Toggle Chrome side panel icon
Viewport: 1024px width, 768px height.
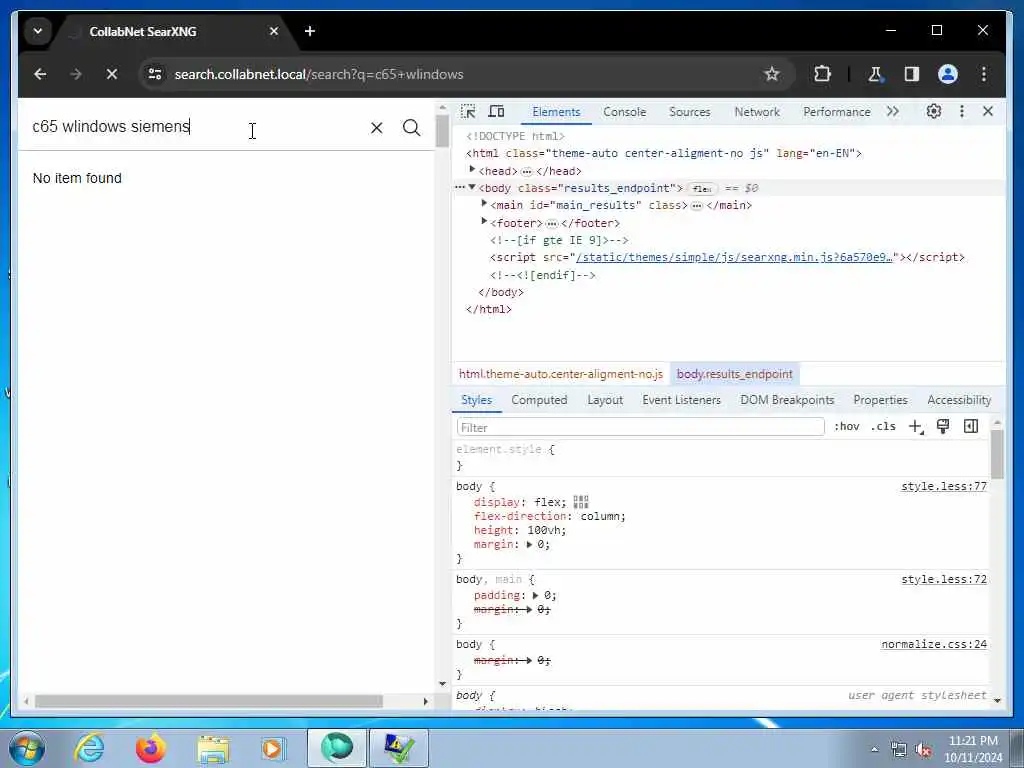point(912,74)
